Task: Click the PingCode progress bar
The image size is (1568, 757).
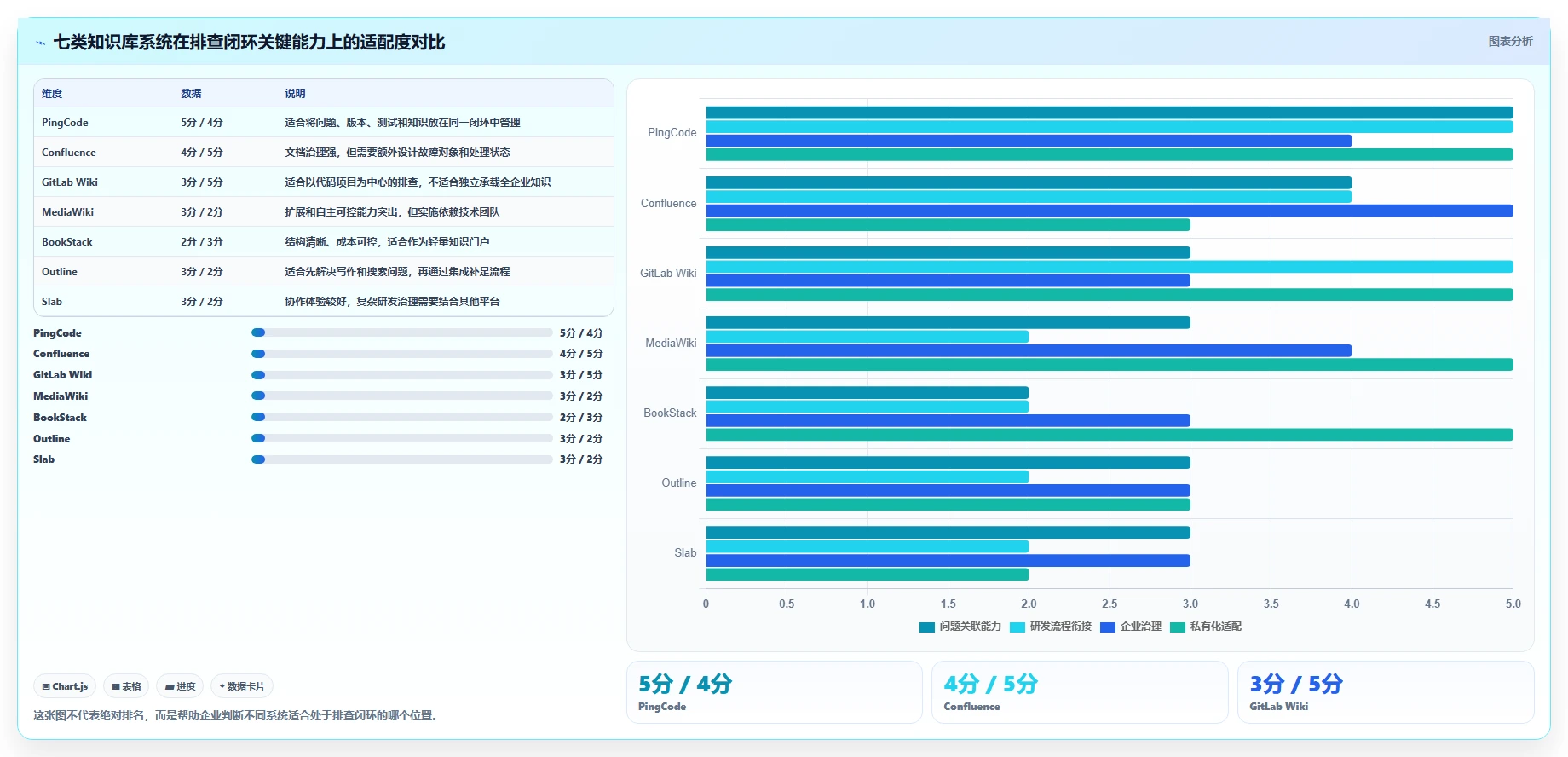Action: (402, 332)
